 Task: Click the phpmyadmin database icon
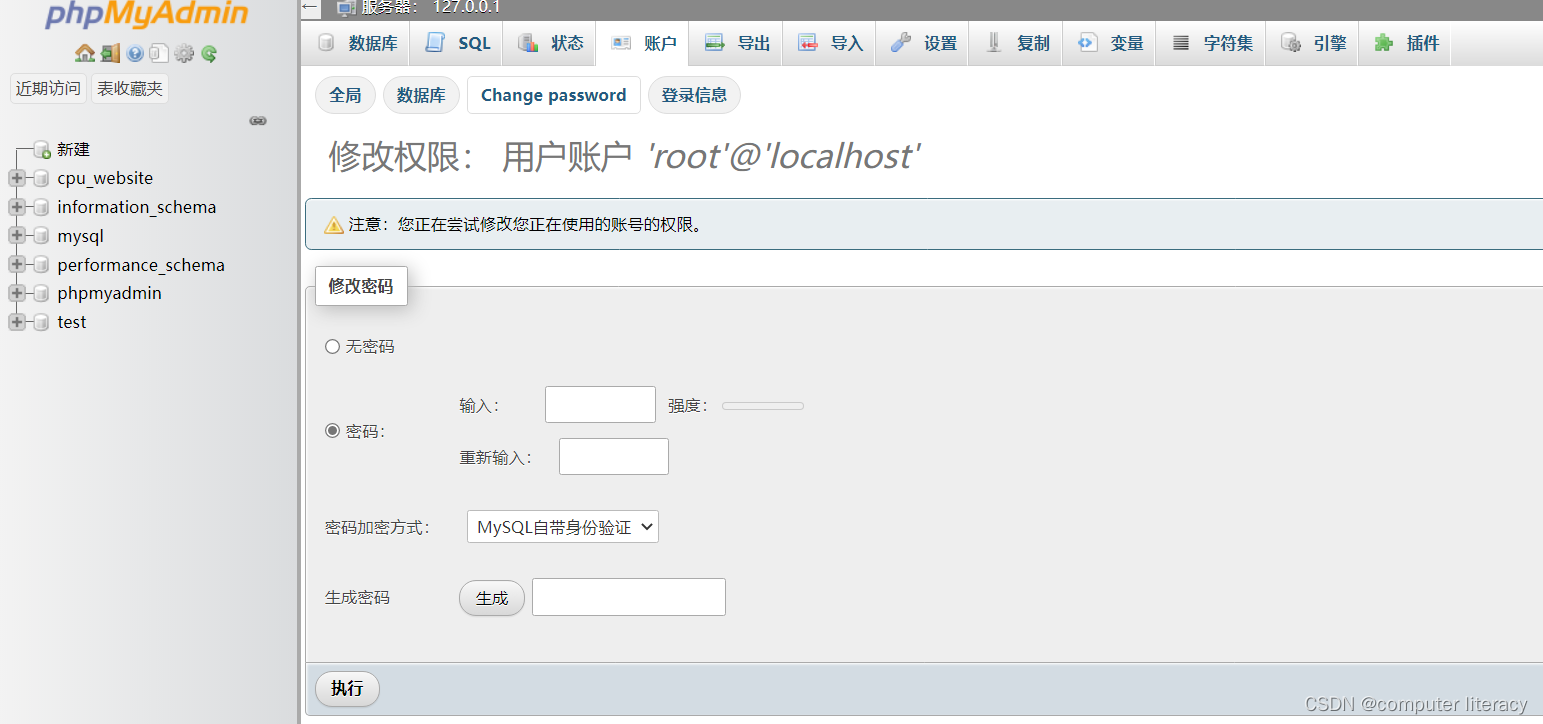(x=40, y=293)
